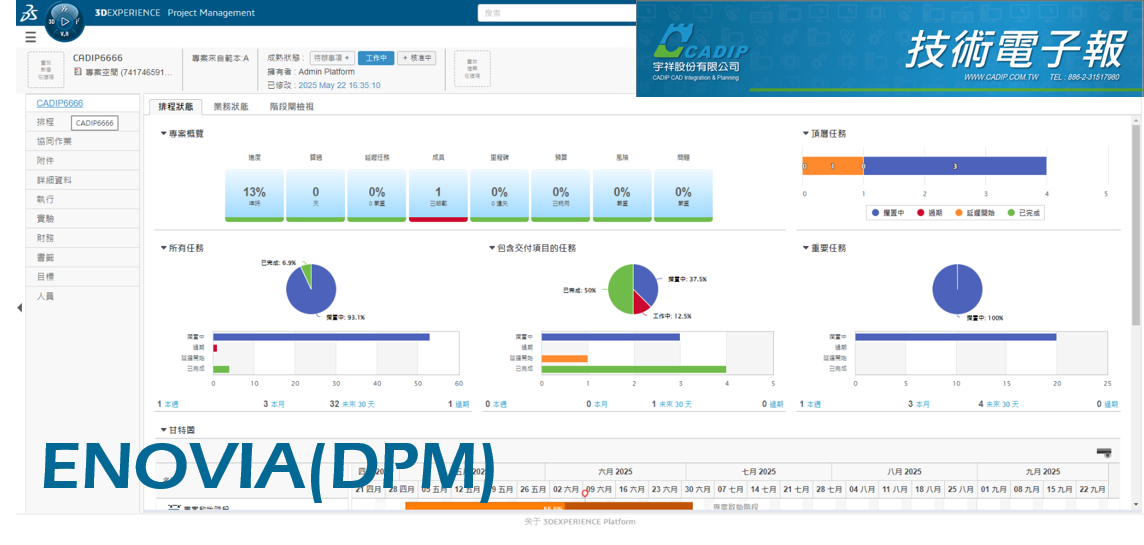
Task: Open 過期 link under 所有任務
Action: click(463, 403)
